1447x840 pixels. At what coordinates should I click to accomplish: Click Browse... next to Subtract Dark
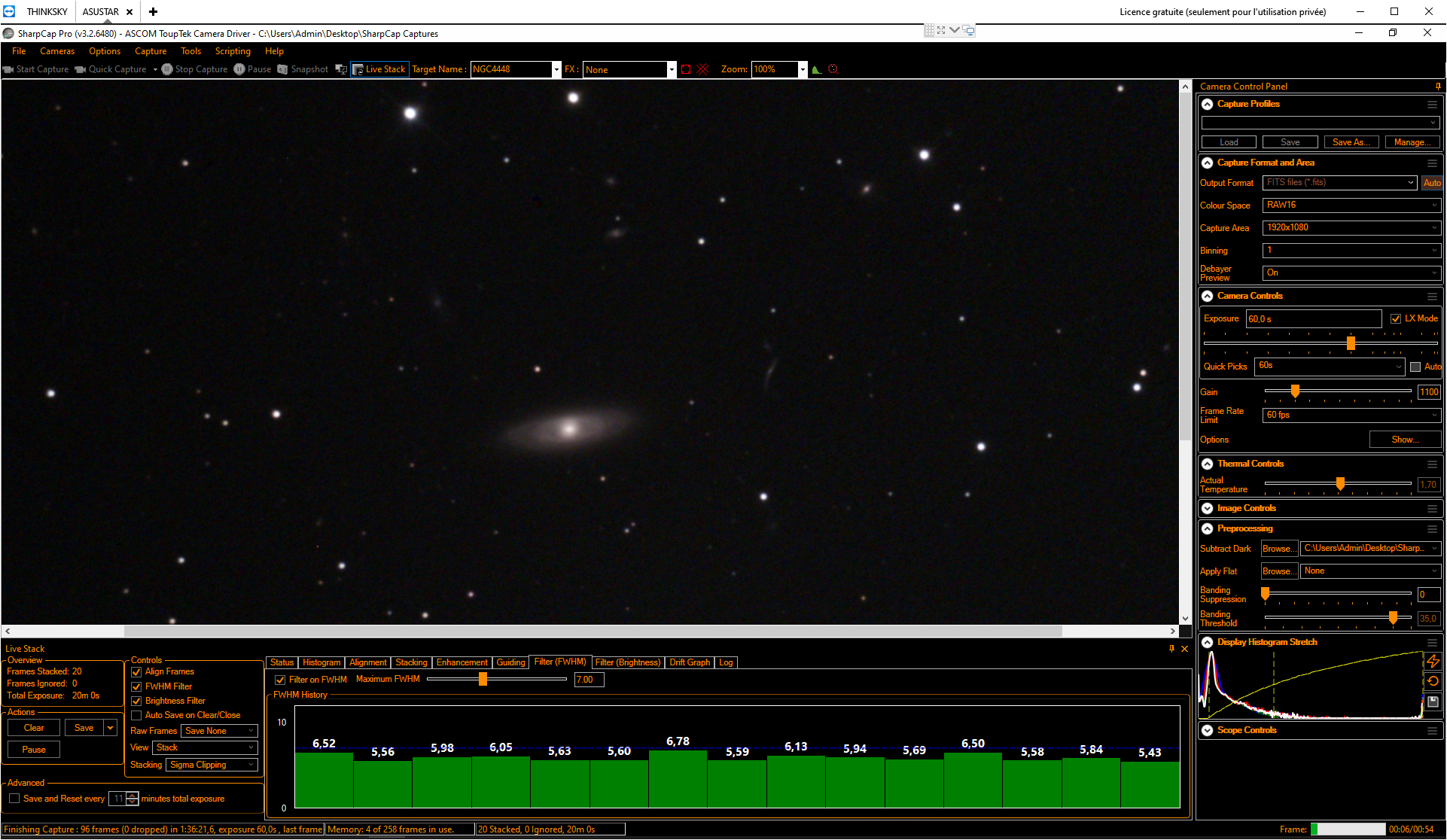(1280, 549)
